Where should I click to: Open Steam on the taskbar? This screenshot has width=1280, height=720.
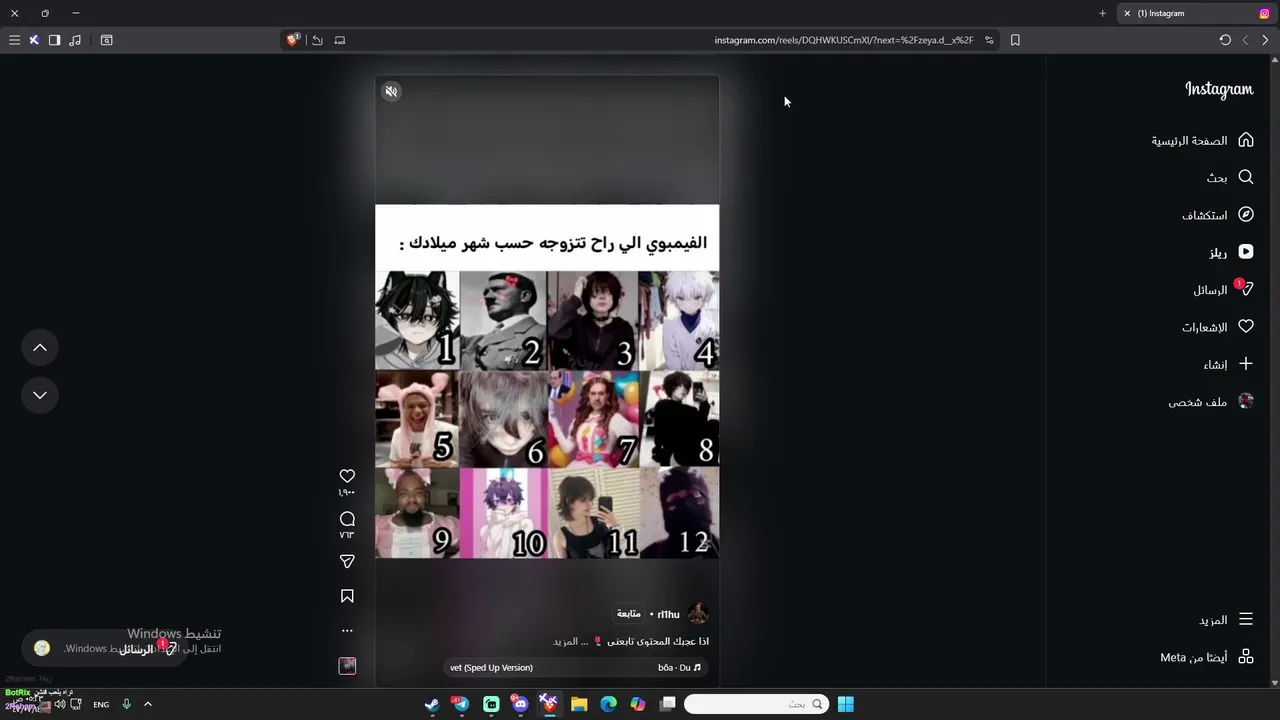tap(431, 704)
